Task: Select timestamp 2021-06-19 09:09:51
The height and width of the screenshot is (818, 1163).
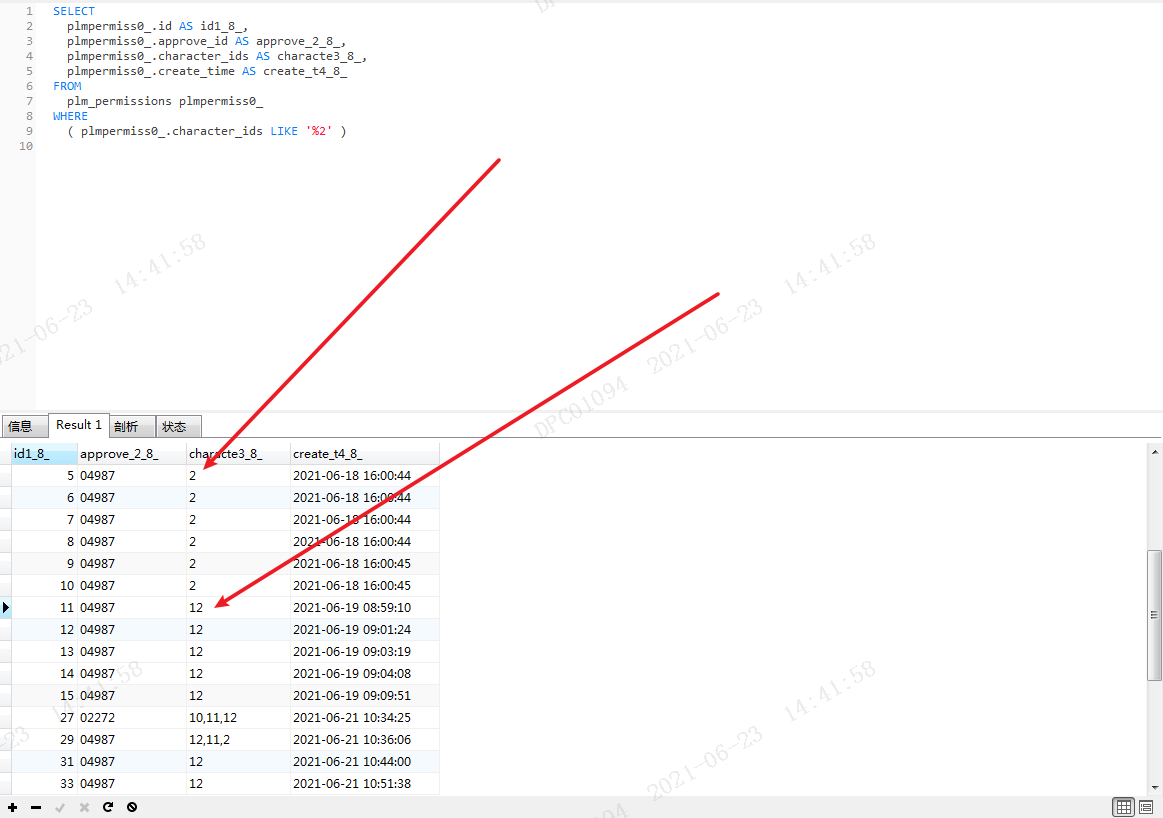Action: (x=364, y=696)
